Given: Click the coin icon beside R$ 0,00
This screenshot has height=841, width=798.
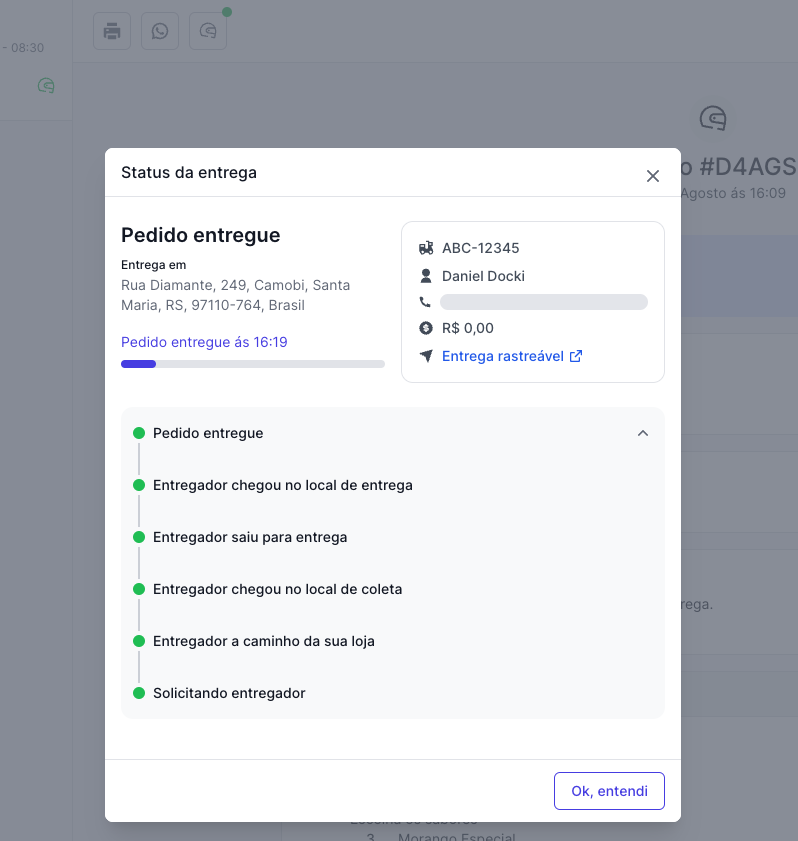Looking at the screenshot, I should (x=426, y=328).
